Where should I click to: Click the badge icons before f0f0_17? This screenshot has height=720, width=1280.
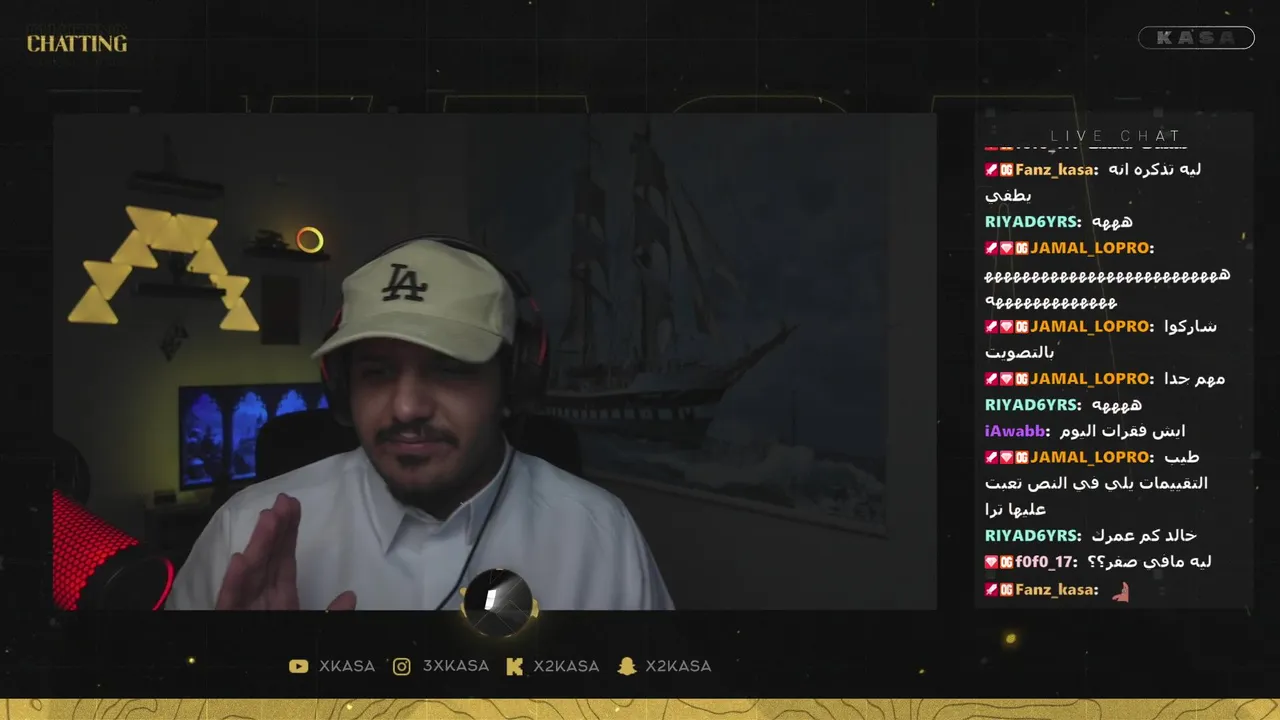point(1000,562)
